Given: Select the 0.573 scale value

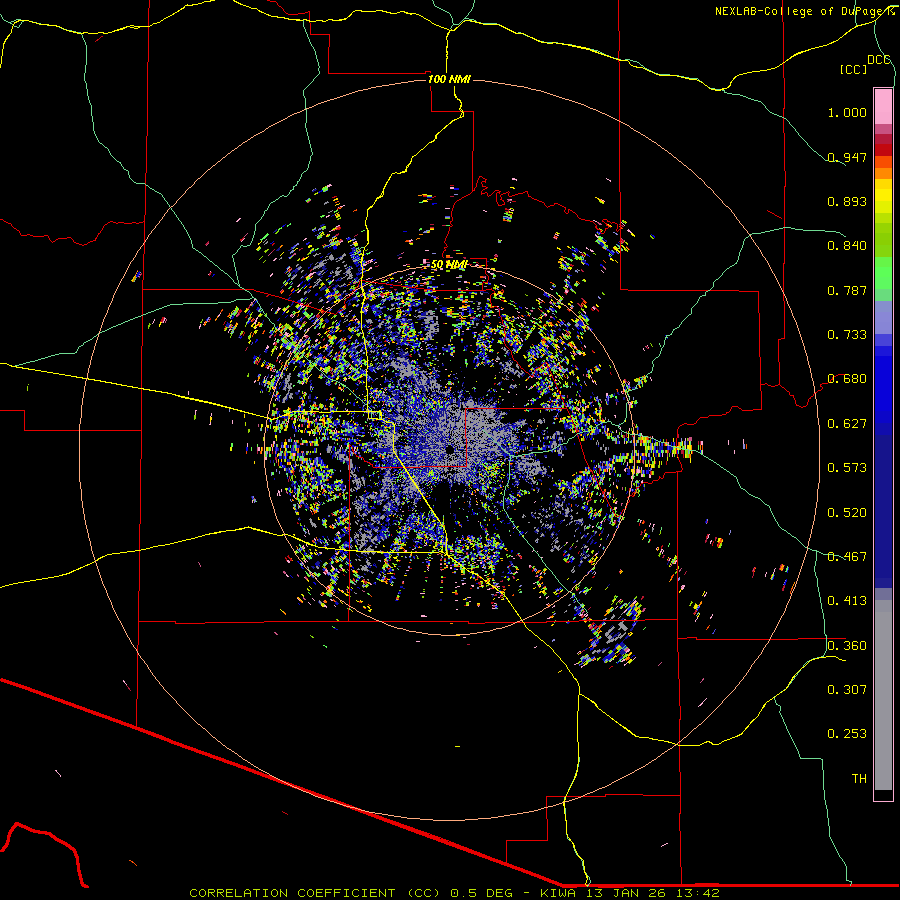Looking at the screenshot, I should (847, 468).
